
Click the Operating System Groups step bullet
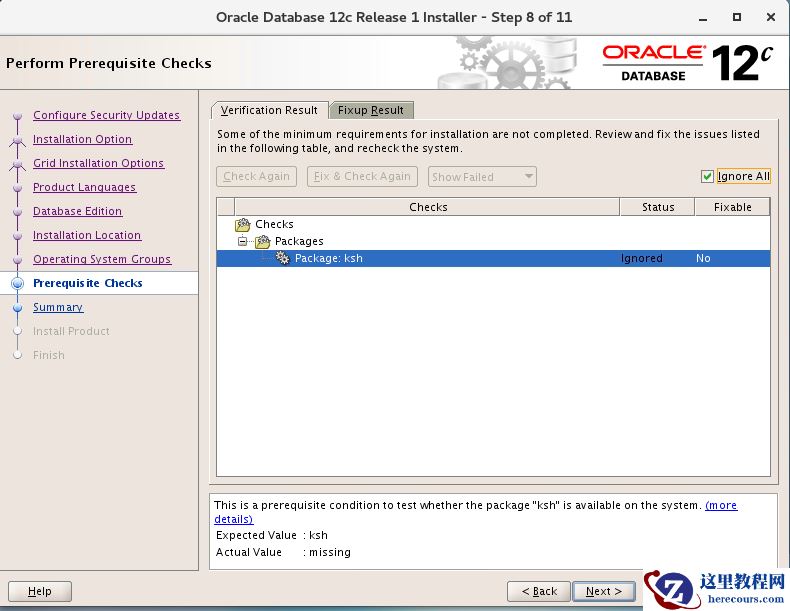coord(18,260)
